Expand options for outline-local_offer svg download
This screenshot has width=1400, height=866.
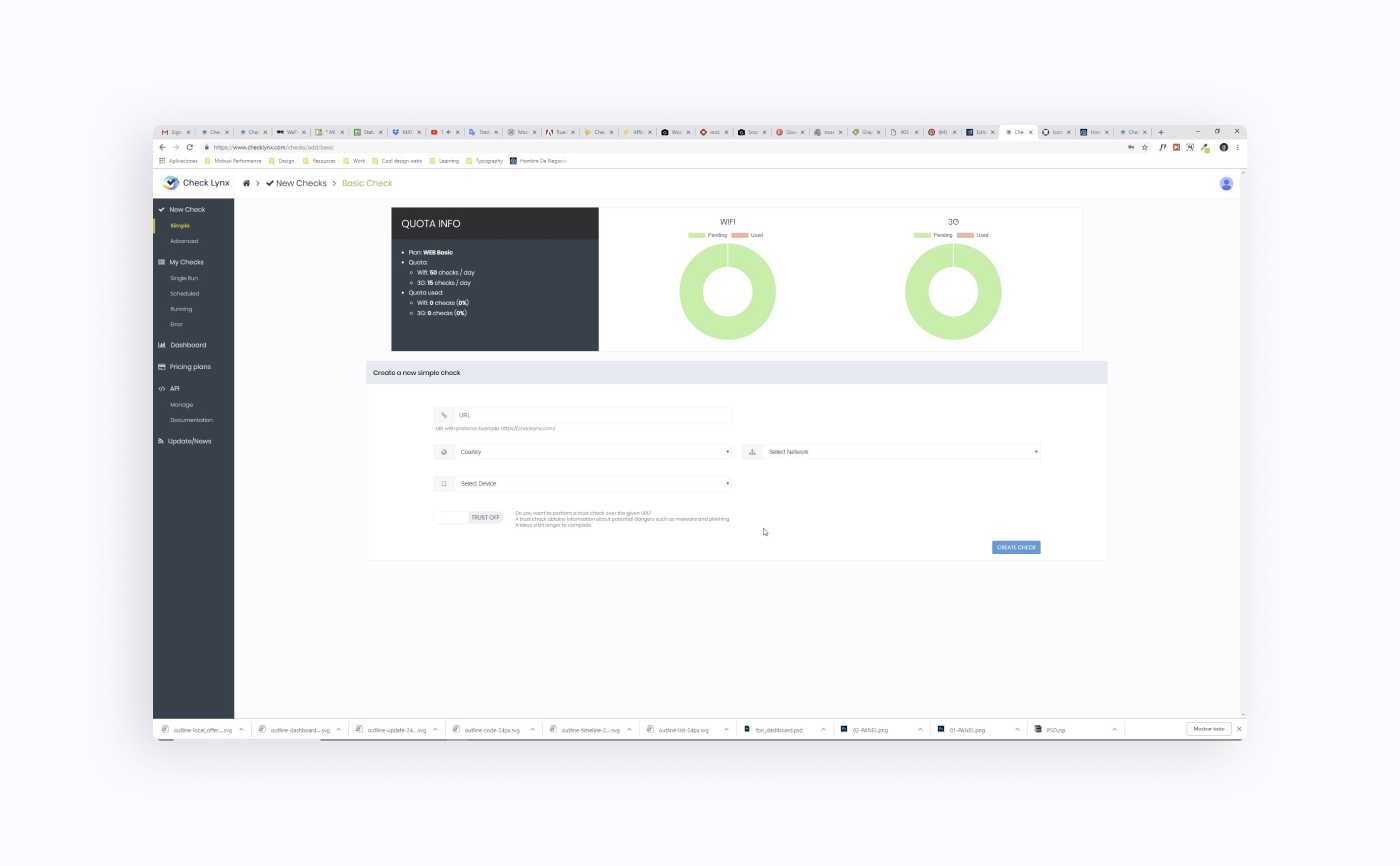coord(241,730)
